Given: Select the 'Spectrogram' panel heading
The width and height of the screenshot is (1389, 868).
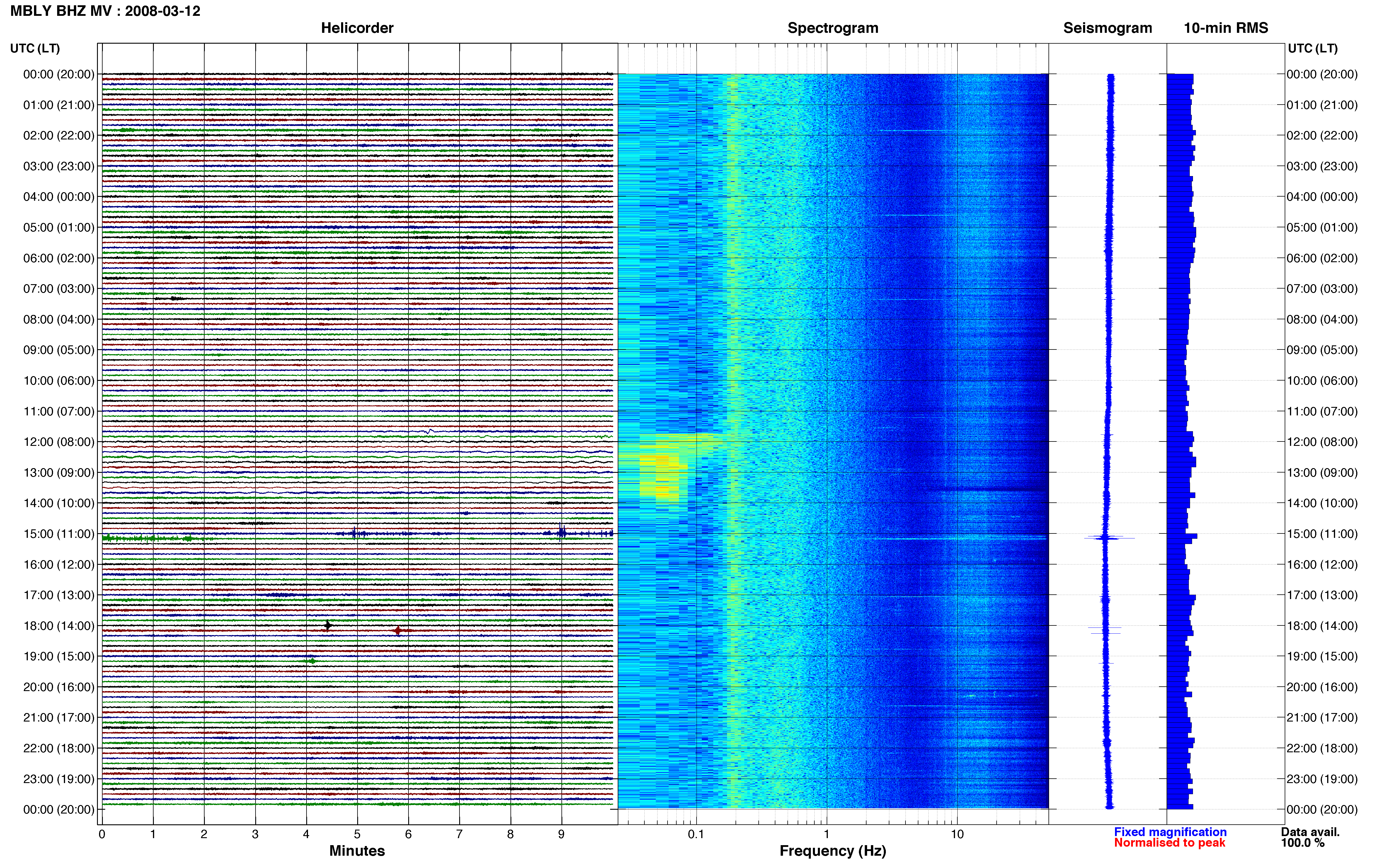Looking at the screenshot, I should click(833, 28).
